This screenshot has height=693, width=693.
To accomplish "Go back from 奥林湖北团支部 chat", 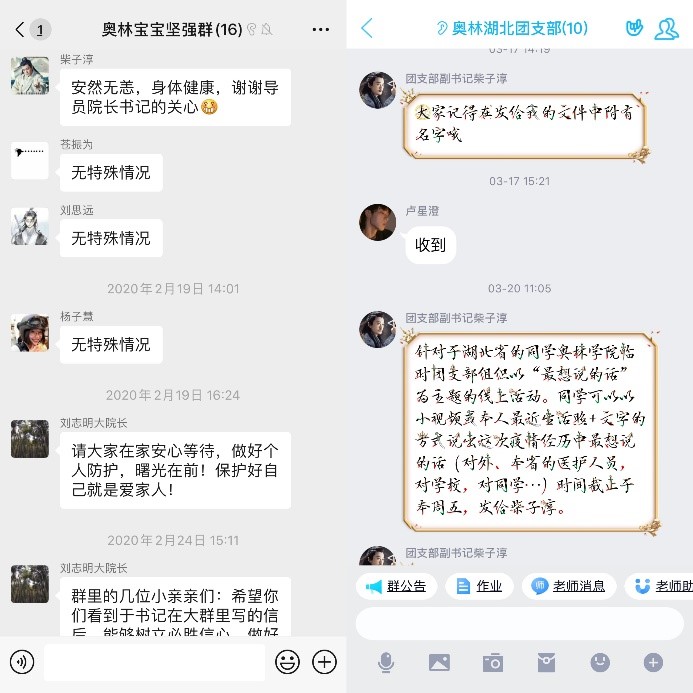I will [x=367, y=28].
